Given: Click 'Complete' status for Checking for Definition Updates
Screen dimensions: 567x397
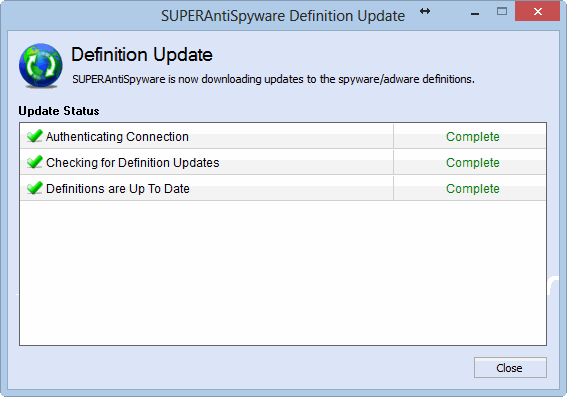Looking at the screenshot, I should (473, 163).
